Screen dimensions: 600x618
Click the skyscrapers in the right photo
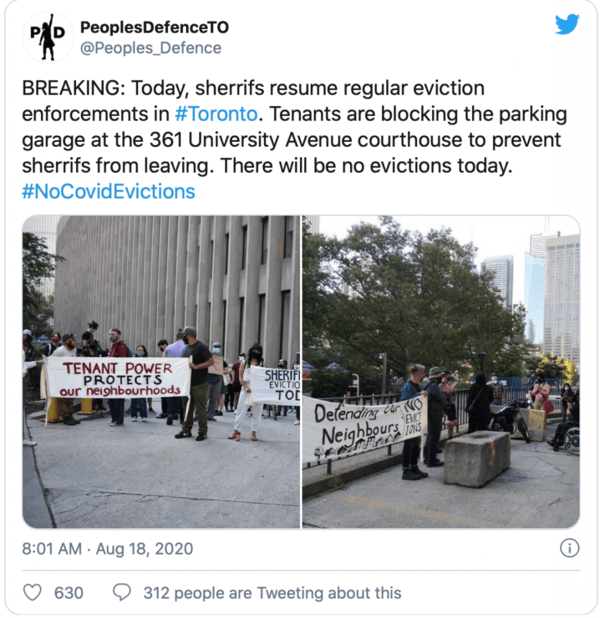point(552,292)
